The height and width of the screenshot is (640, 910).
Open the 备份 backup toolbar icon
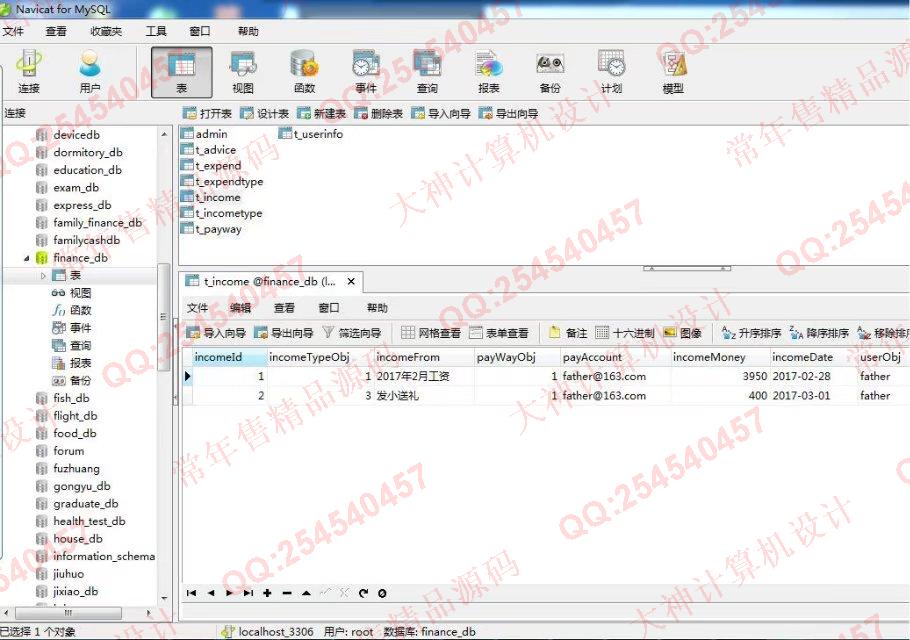[550, 72]
